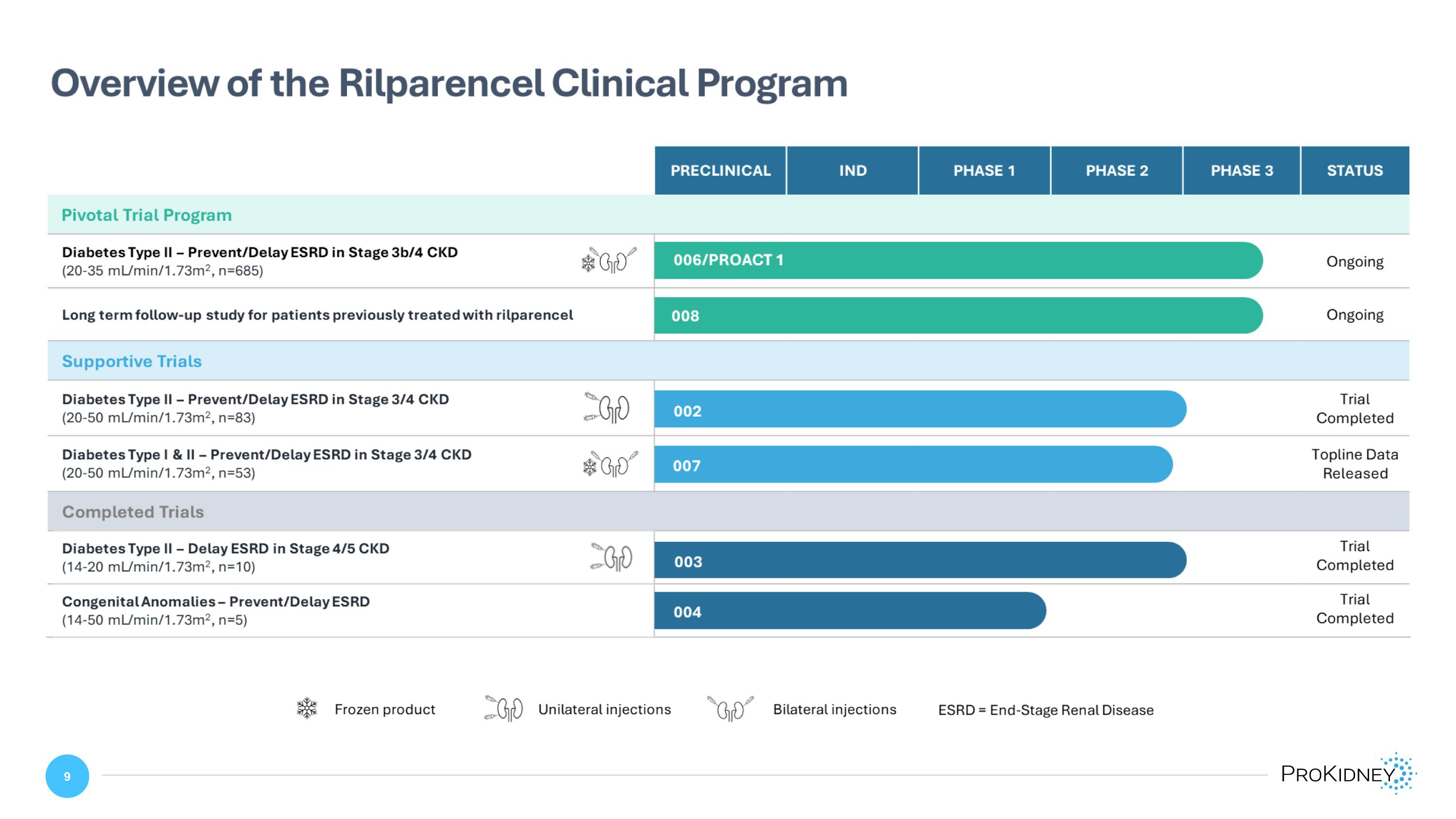1456x819 pixels.
Task: Click the Topline Data Released status text
Action: click(1354, 464)
